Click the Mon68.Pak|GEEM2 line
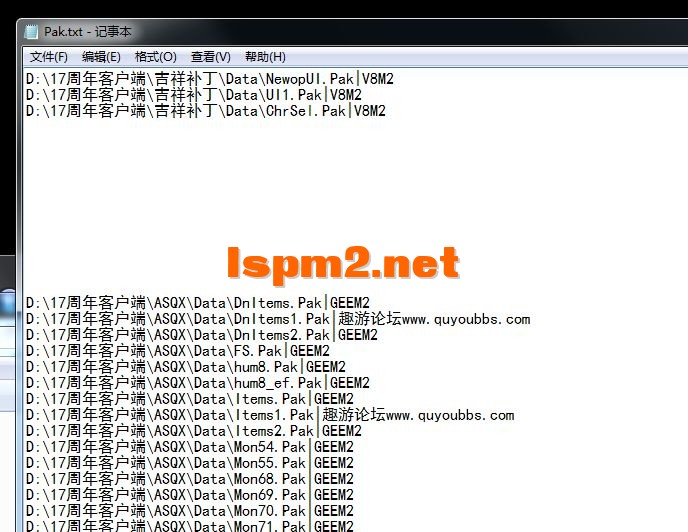Screen dimensions: 688x532 (x=190, y=478)
